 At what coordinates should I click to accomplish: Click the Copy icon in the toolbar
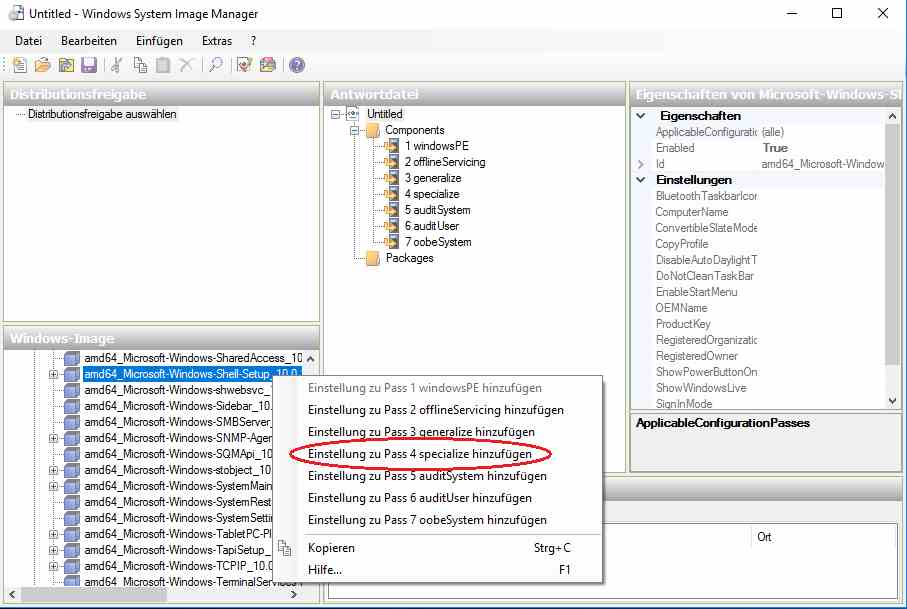click(x=140, y=65)
